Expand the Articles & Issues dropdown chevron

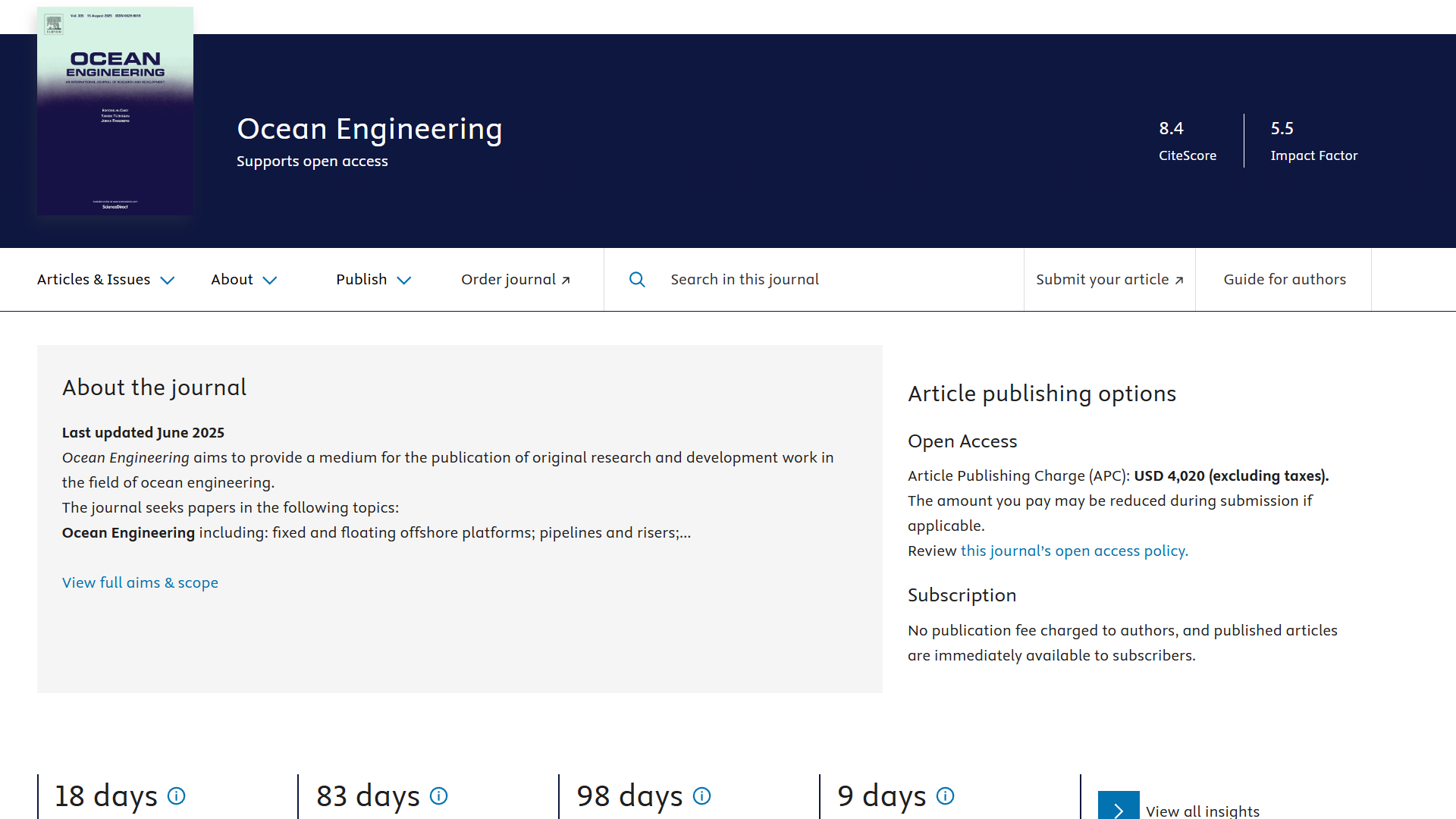168,281
